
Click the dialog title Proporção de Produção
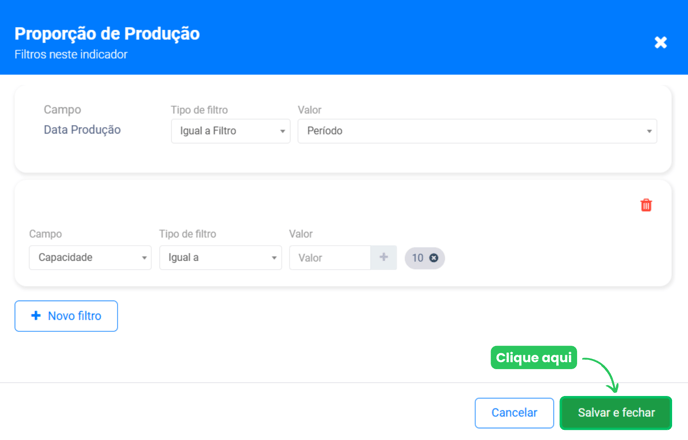coord(107,34)
